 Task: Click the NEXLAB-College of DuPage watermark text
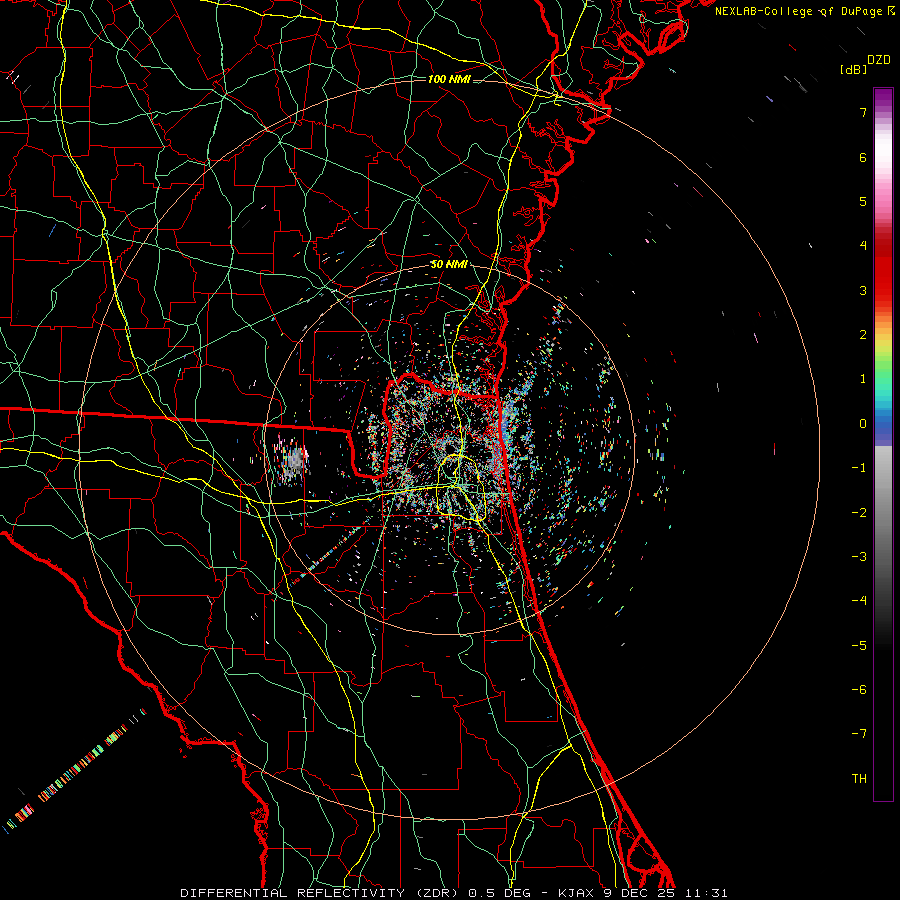coord(804,11)
